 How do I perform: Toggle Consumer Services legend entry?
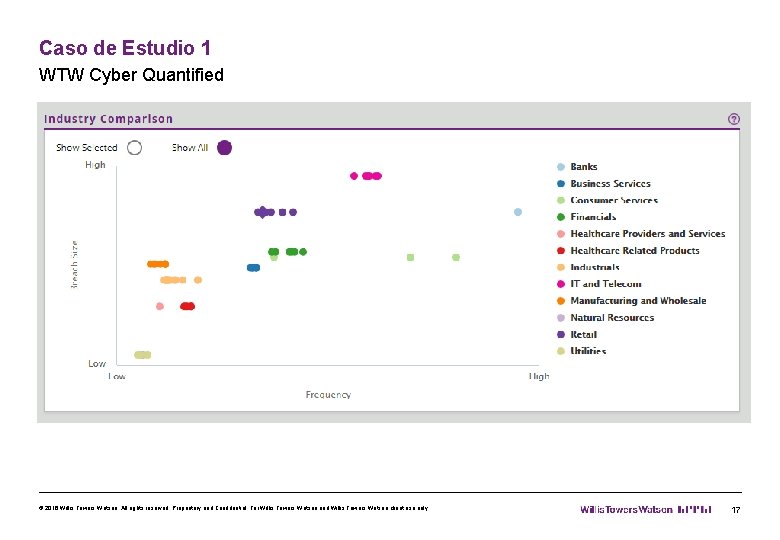pos(607,200)
